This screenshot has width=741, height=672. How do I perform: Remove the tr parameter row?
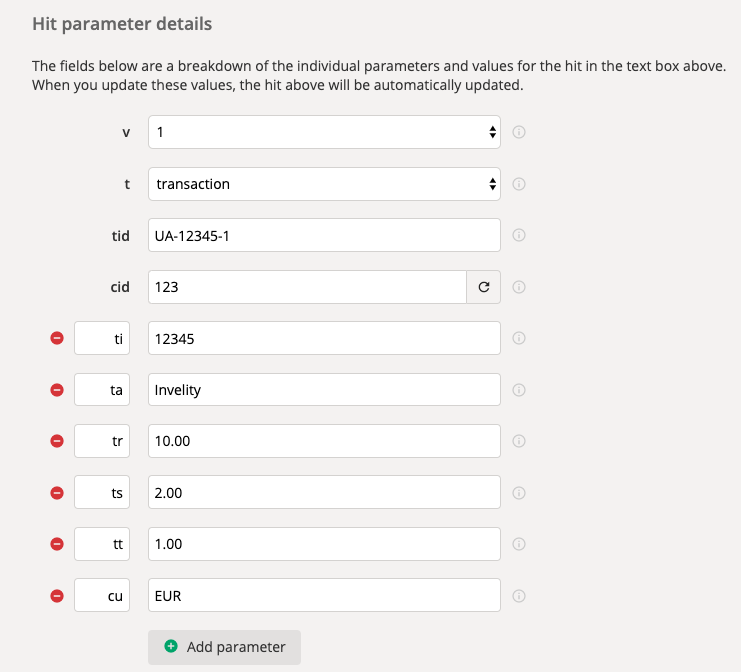57,441
